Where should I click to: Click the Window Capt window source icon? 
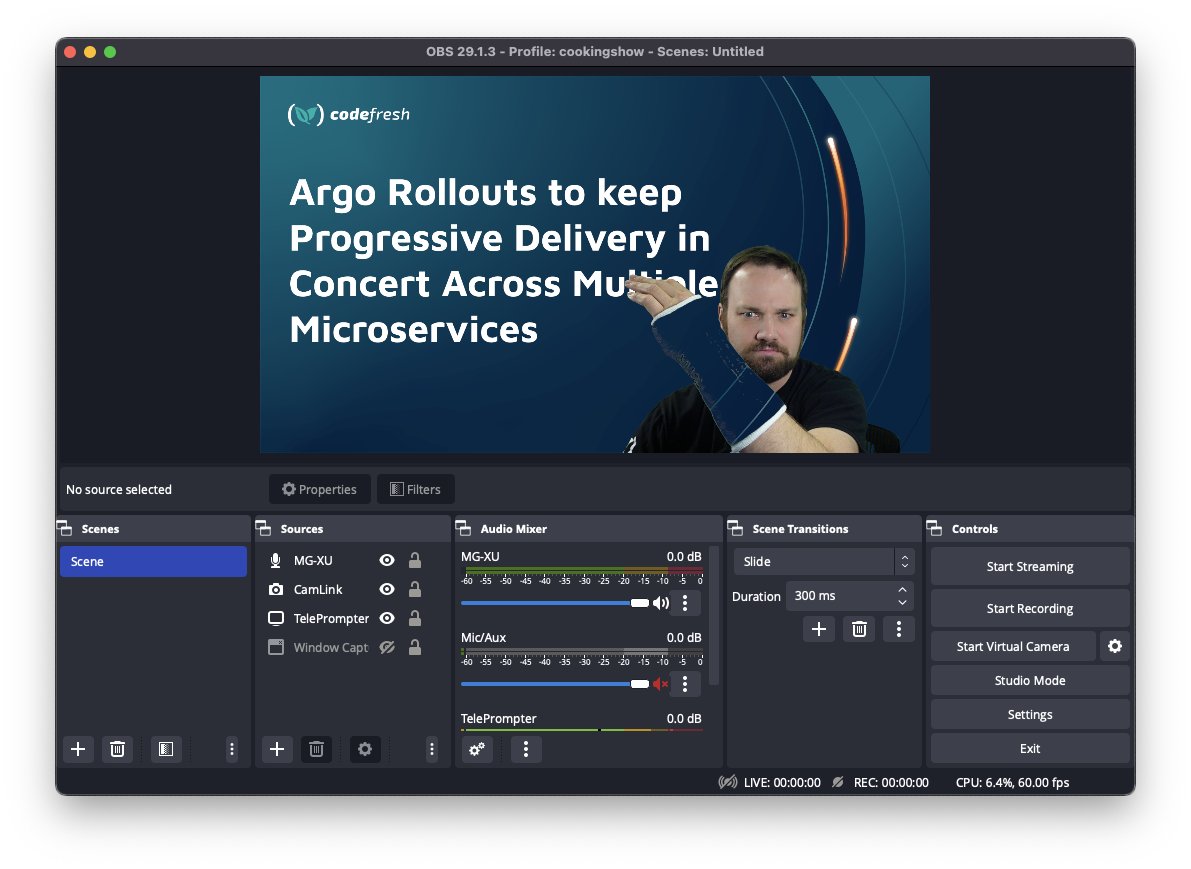(276, 647)
